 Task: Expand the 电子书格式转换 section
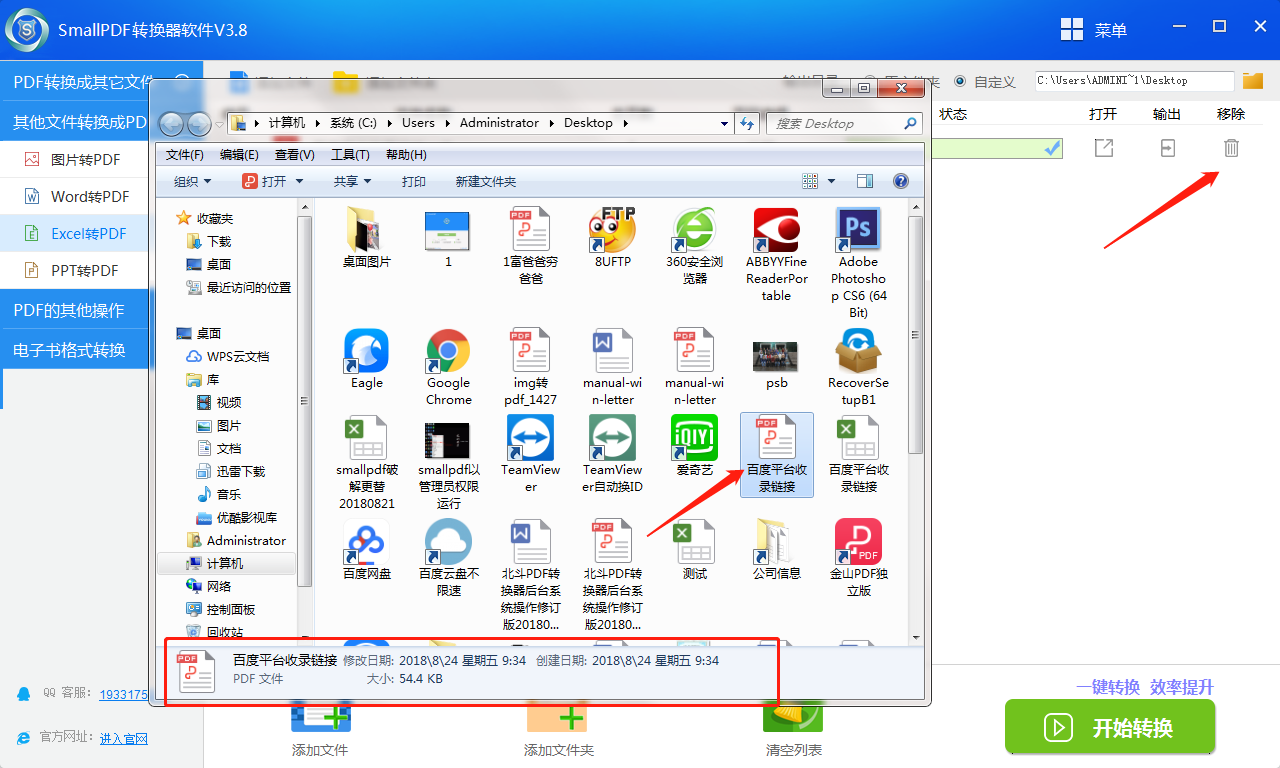click(75, 350)
